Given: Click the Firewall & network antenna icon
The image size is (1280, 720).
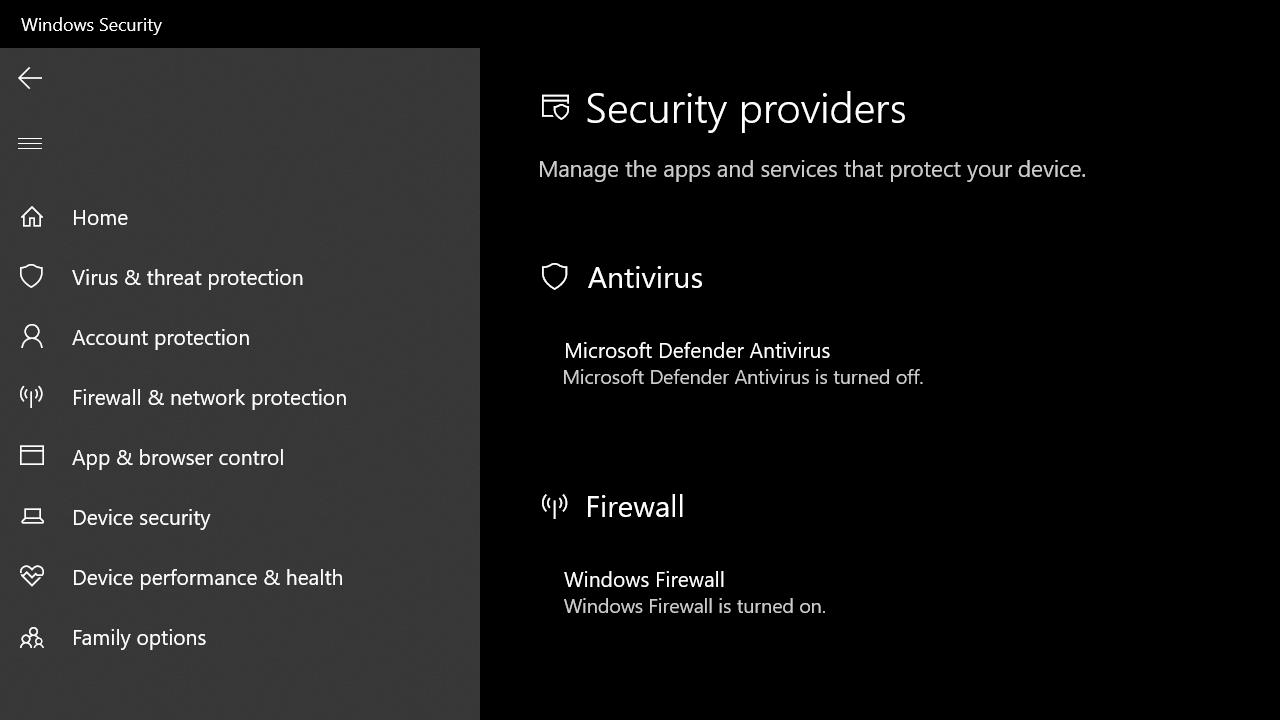Looking at the screenshot, I should pos(32,397).
